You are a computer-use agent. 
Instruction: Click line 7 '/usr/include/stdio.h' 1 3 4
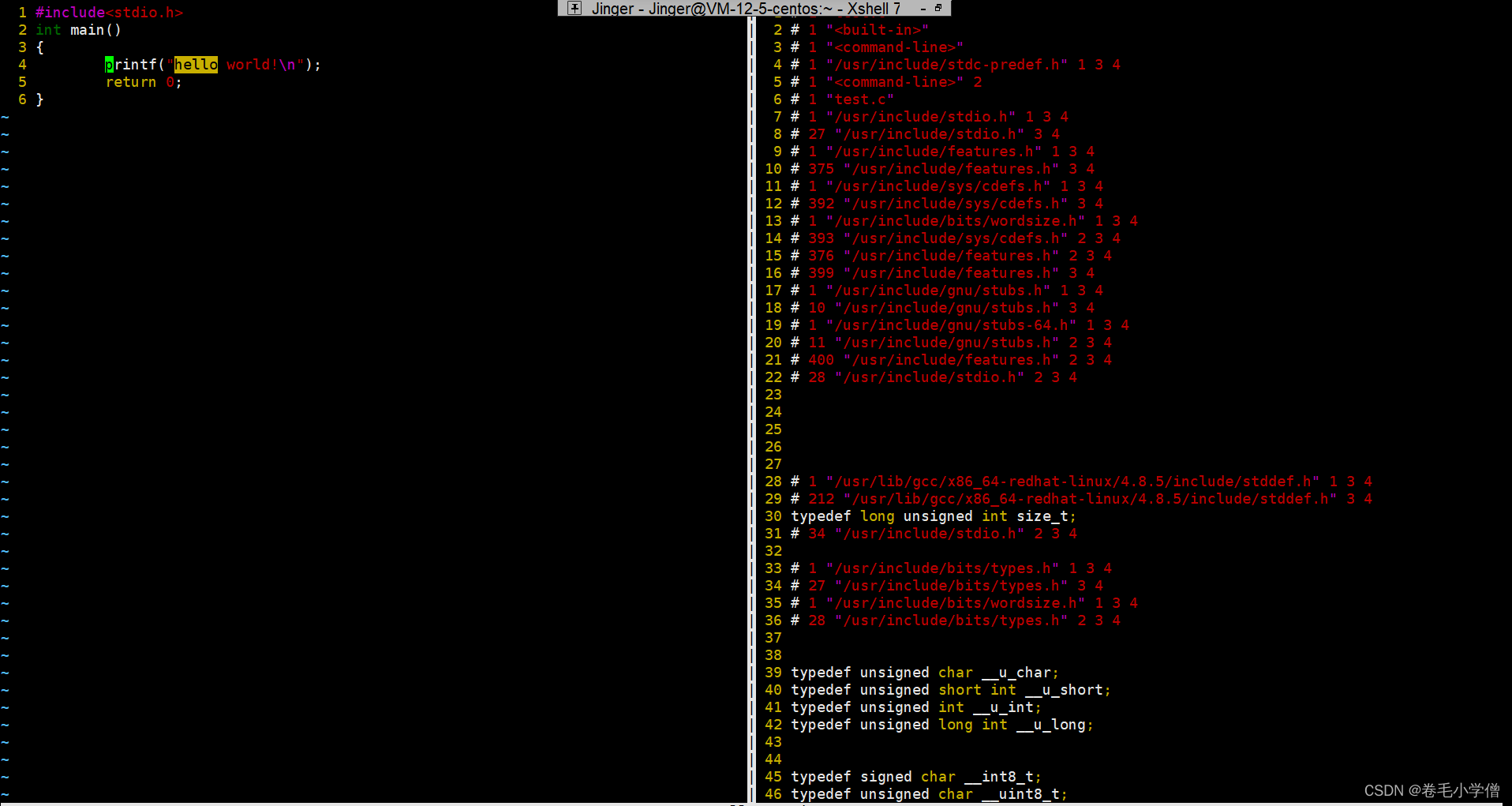929,117
